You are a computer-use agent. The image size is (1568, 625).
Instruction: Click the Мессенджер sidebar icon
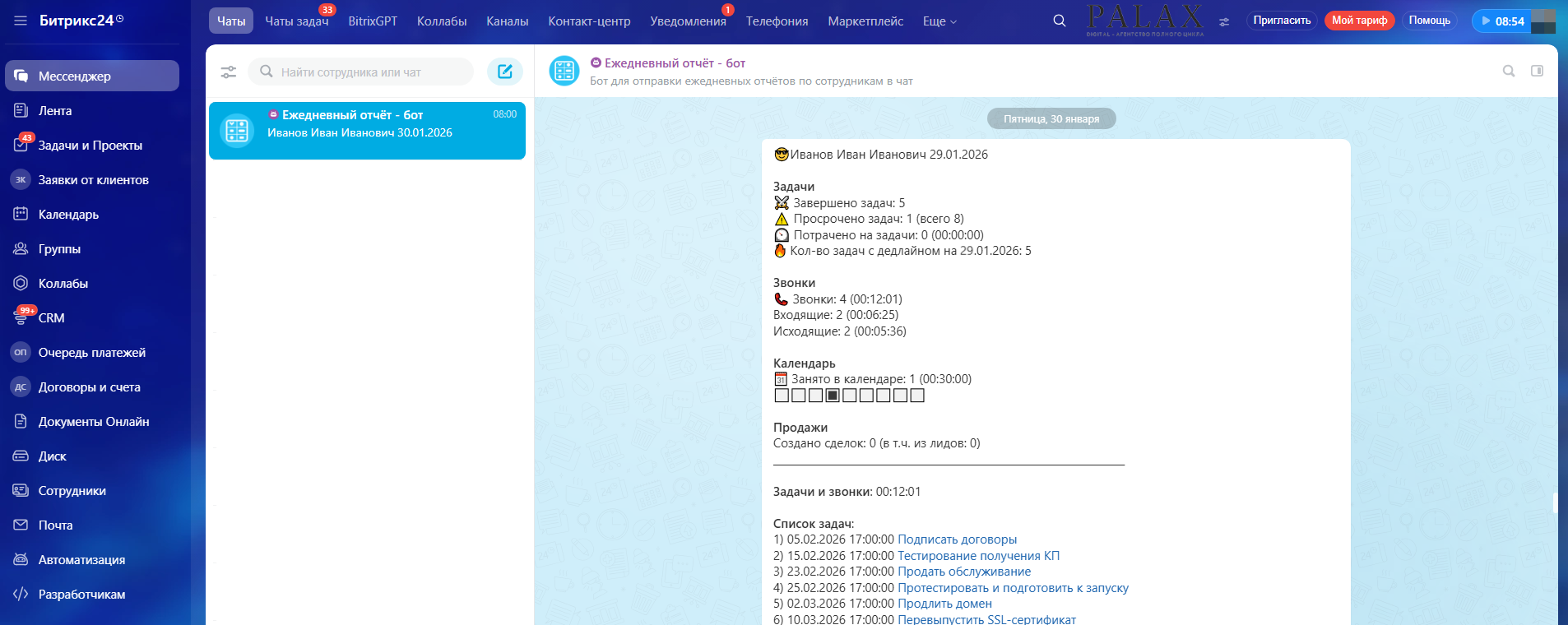click(x=21, y=76)
